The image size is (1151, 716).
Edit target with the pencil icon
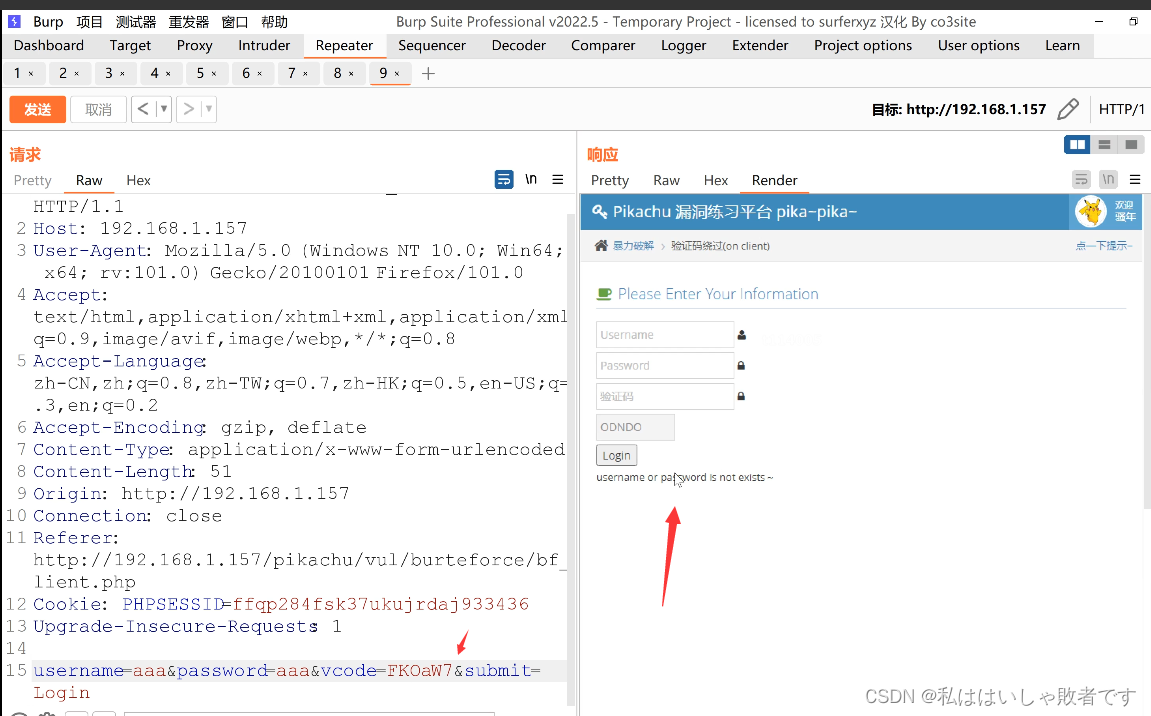[1068, 109]
